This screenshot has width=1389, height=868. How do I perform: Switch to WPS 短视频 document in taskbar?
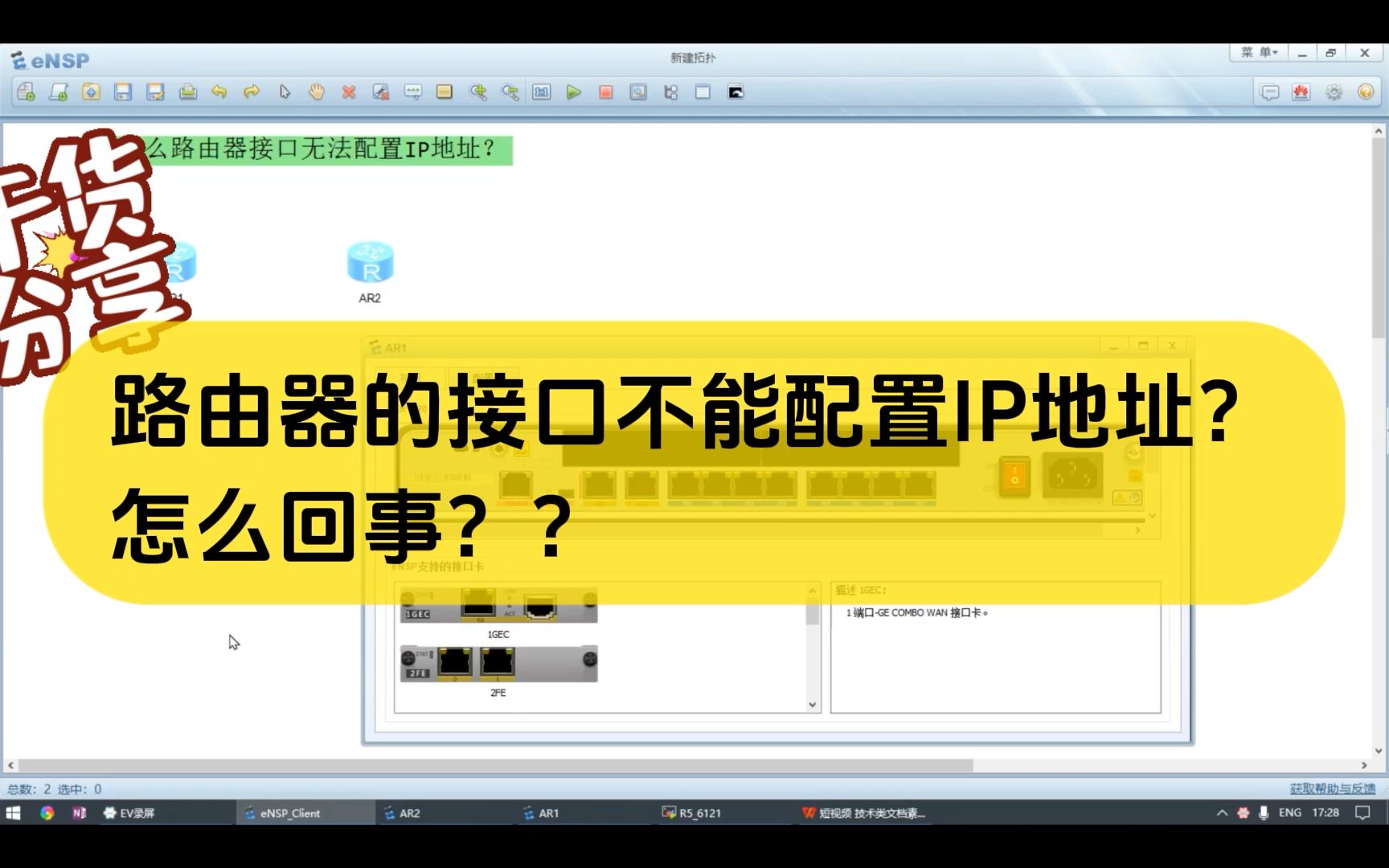[864, 813]
